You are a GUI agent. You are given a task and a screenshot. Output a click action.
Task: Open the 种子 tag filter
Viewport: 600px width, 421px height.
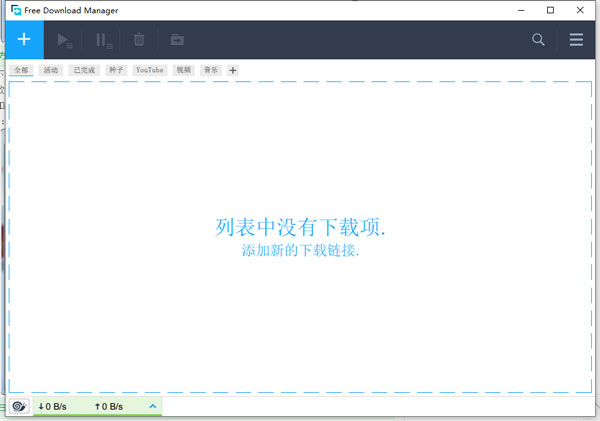point(115,71)
